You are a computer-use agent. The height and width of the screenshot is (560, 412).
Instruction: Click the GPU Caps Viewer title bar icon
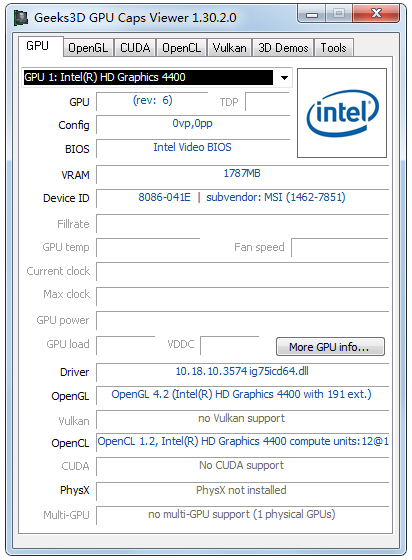tap(21, 18)
